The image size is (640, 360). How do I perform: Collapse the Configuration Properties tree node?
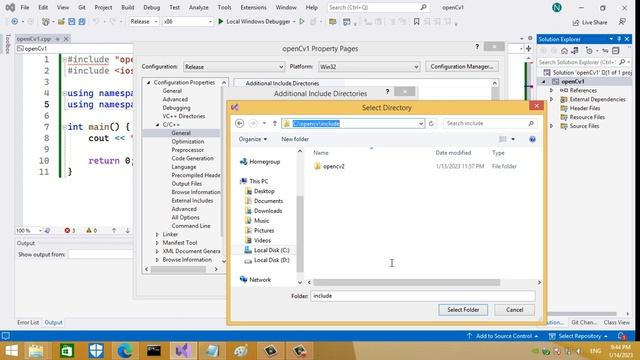click(149, 82)
